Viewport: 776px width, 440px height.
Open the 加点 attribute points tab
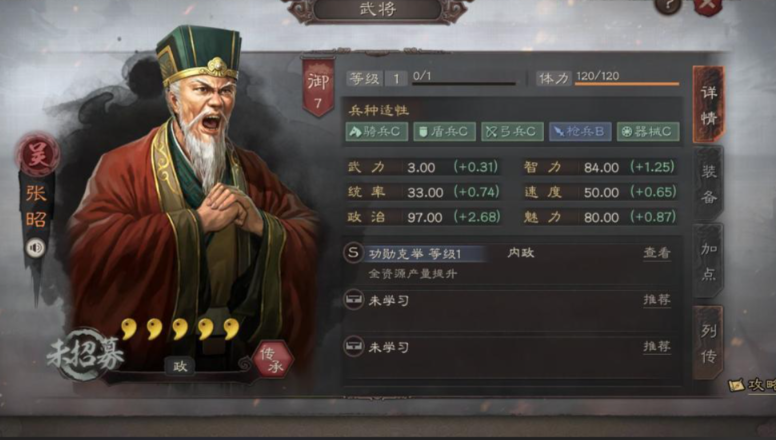pos(709,261)
